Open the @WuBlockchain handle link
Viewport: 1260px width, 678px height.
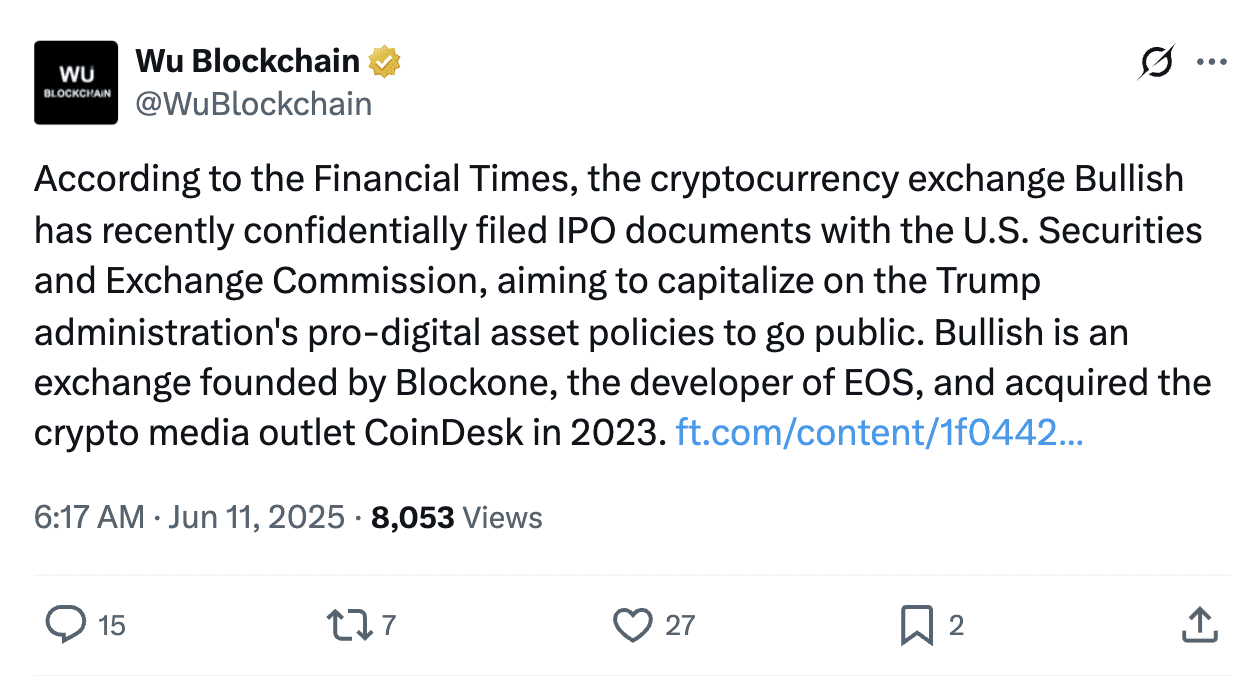[x=253, y=104]
